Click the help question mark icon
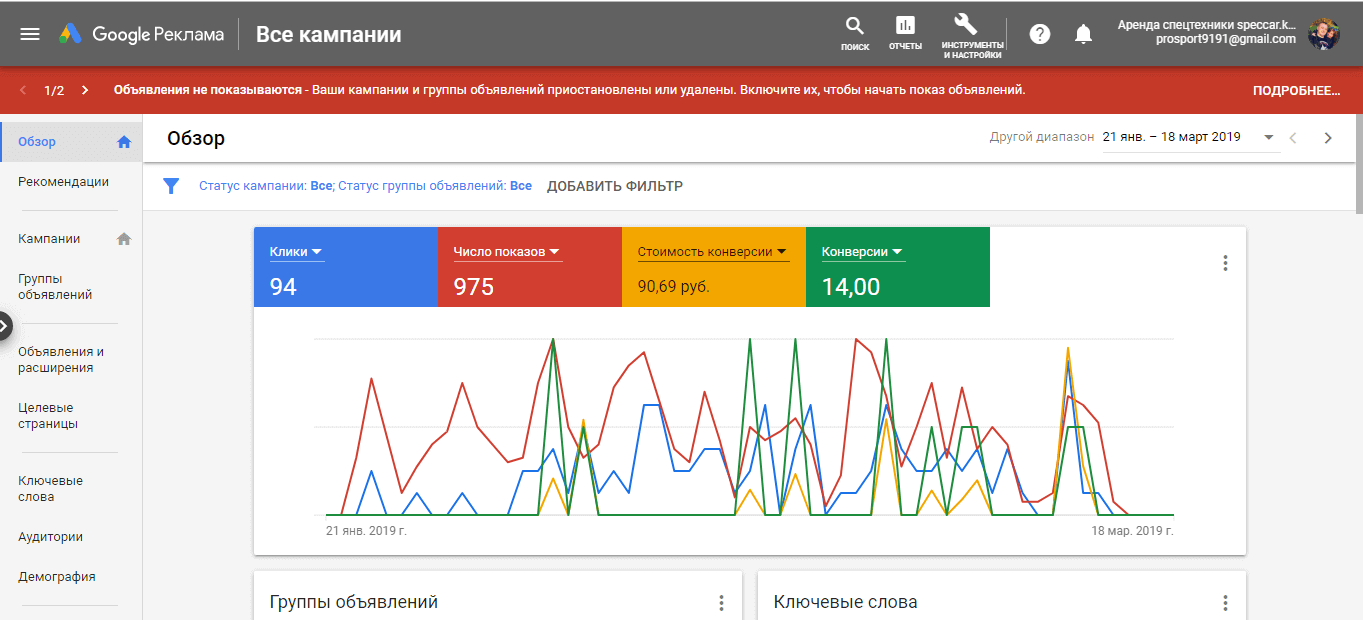 [x=1040, y=34]
